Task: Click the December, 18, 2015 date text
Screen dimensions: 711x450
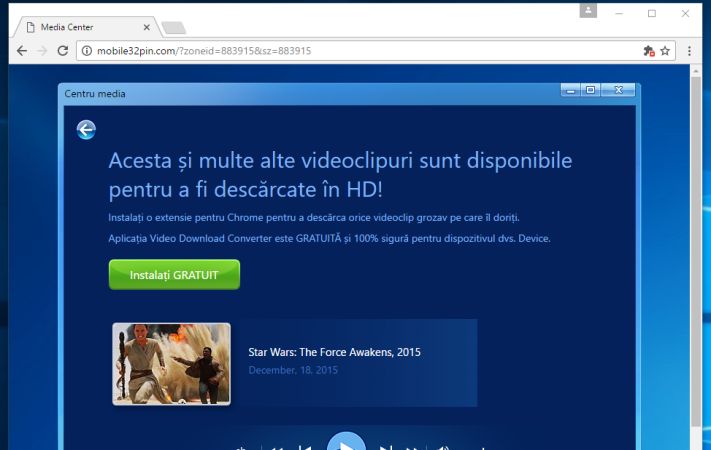Action: (293, 370)
